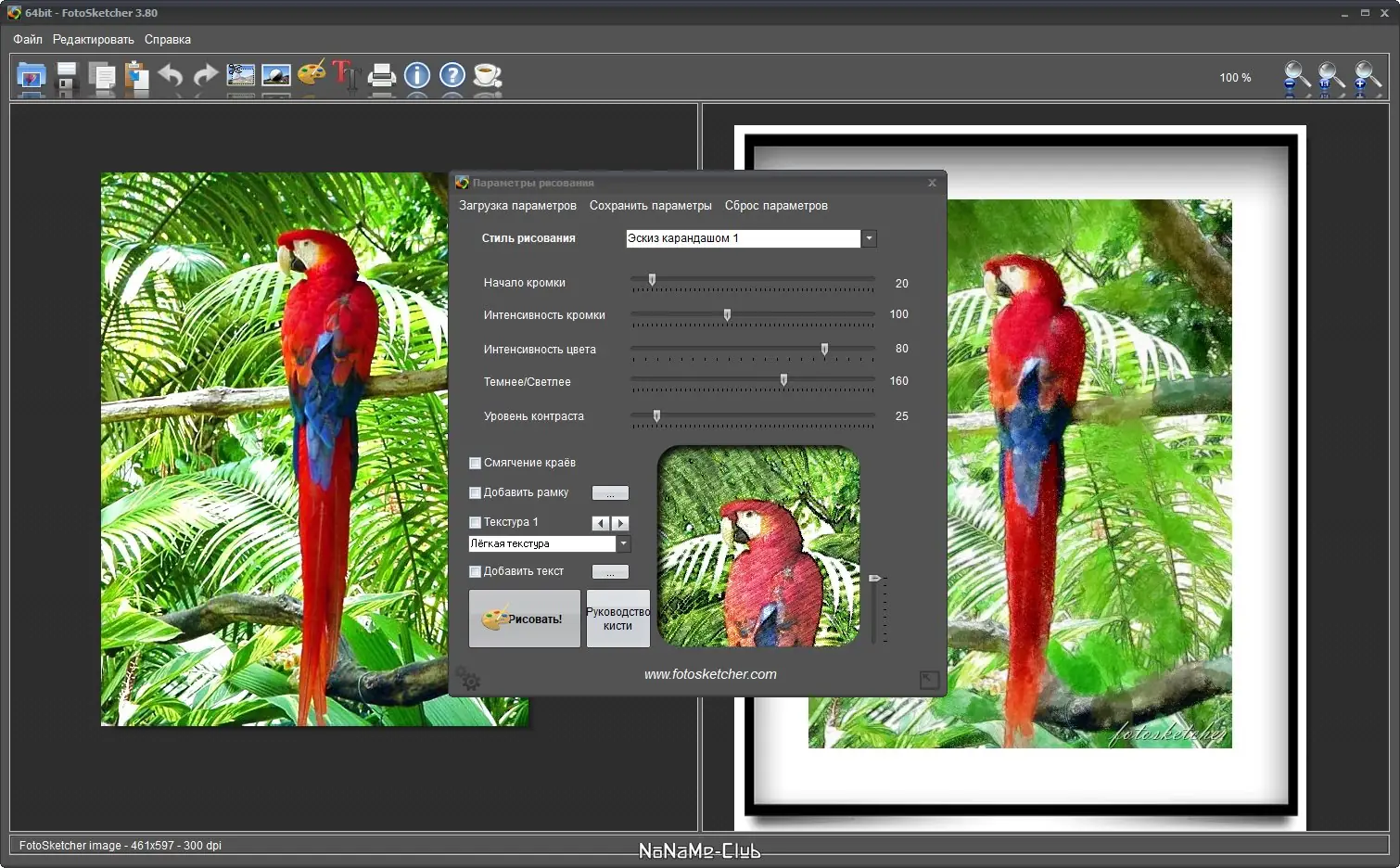1400x868 pixels.
Task: Visit the www.fotosketcher.com link
Action: (710, 674)
